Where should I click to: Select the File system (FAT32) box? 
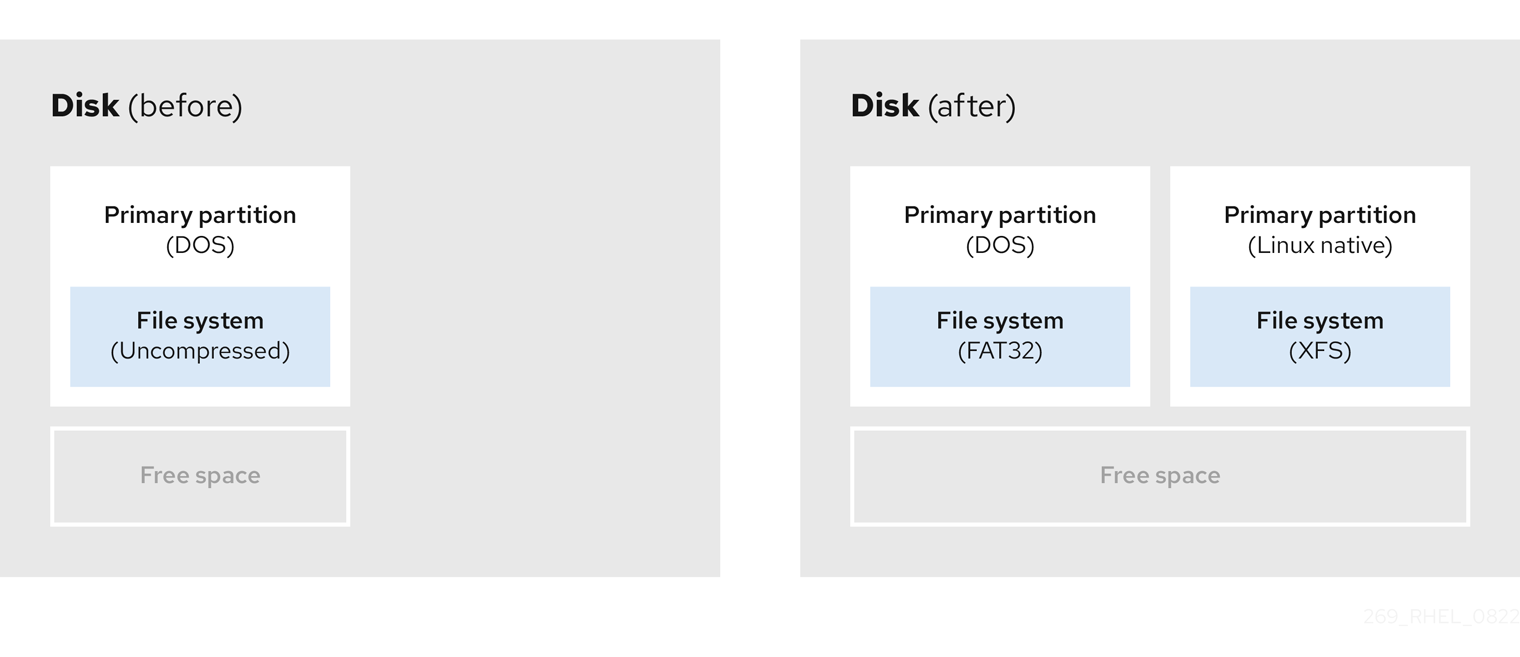coord(1000,336)
